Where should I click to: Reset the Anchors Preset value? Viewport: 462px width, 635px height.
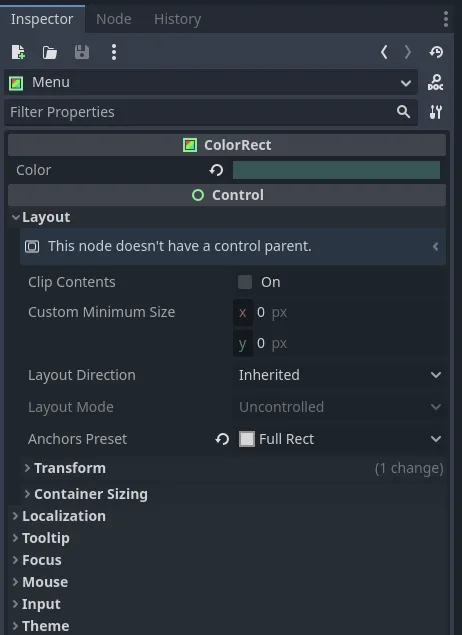tap(222, 439)
